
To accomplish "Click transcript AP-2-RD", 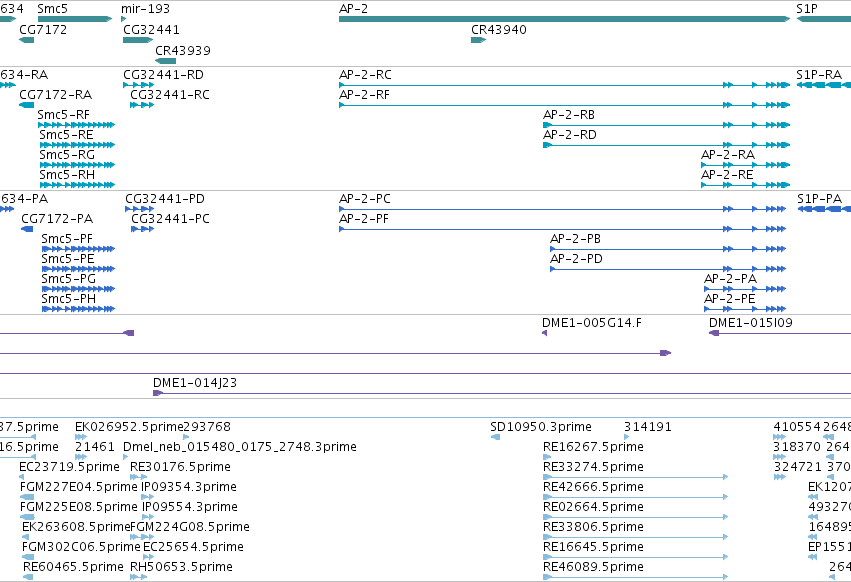I will click(x=666, y=145).
